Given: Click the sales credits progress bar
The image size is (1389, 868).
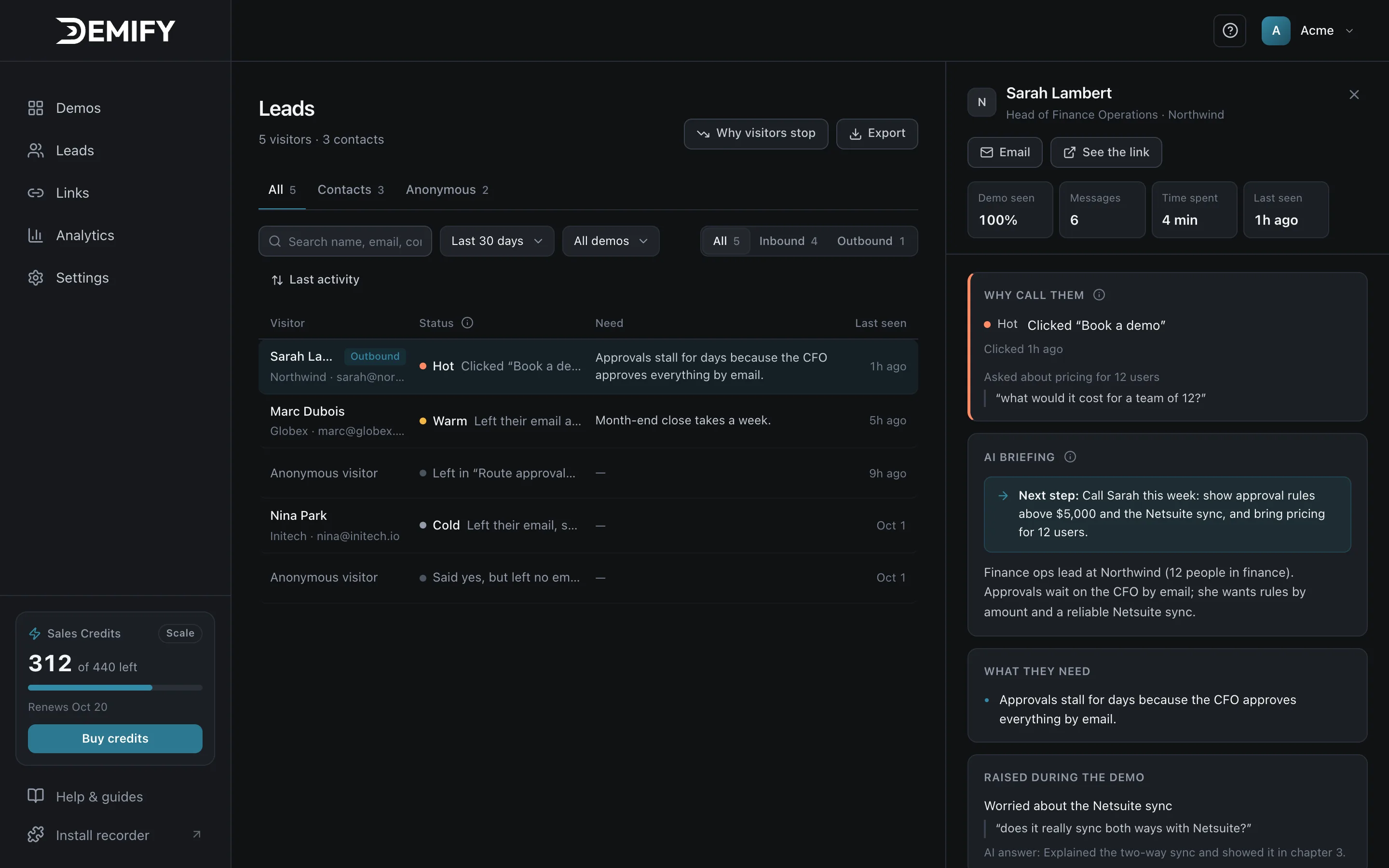Looking at the screenshot, I should [115, 687].
